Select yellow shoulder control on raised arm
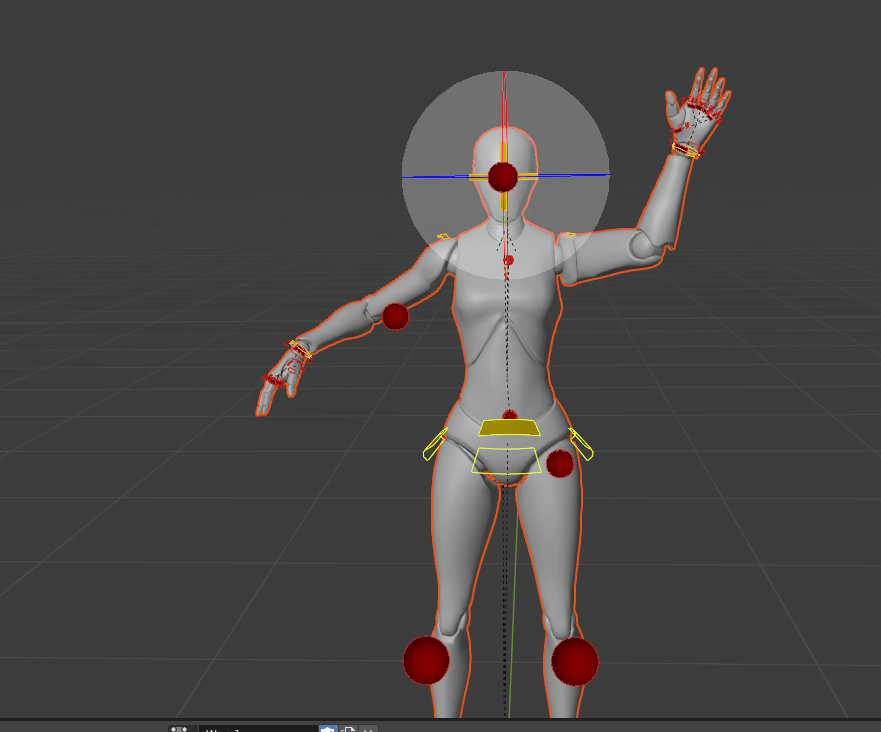 [567, 236]
